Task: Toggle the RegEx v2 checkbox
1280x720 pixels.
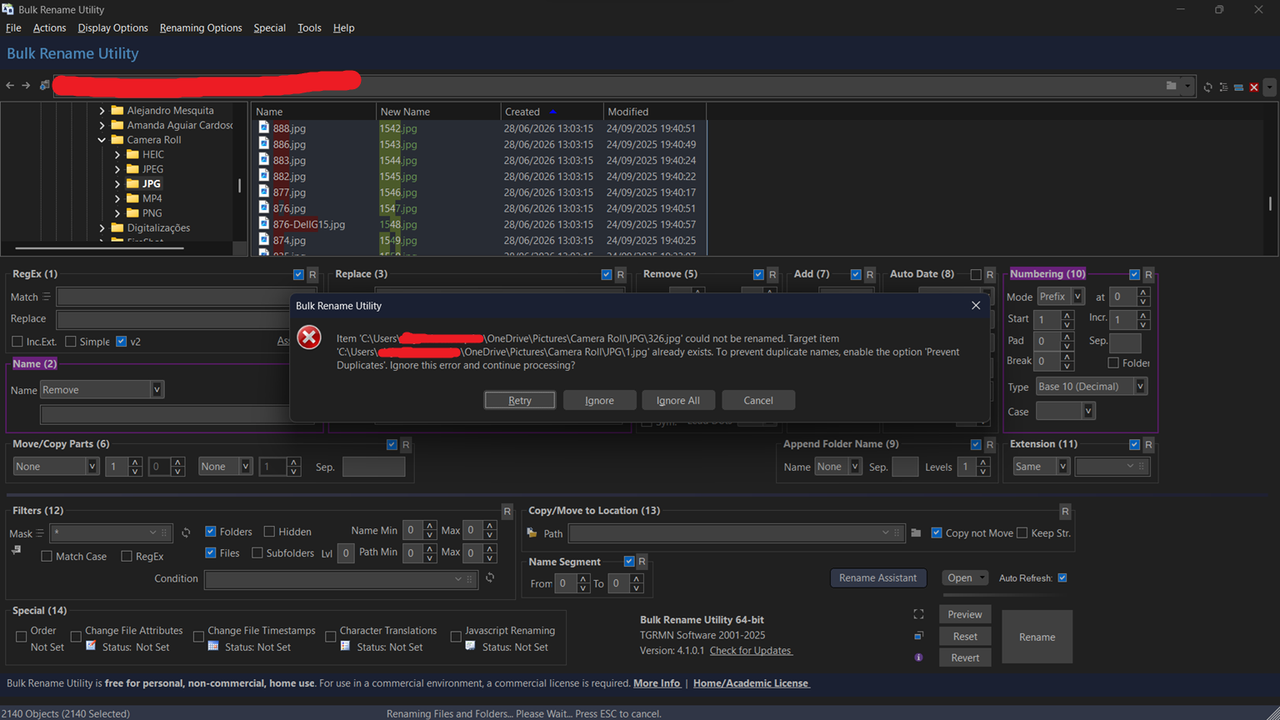Action: 121,341
